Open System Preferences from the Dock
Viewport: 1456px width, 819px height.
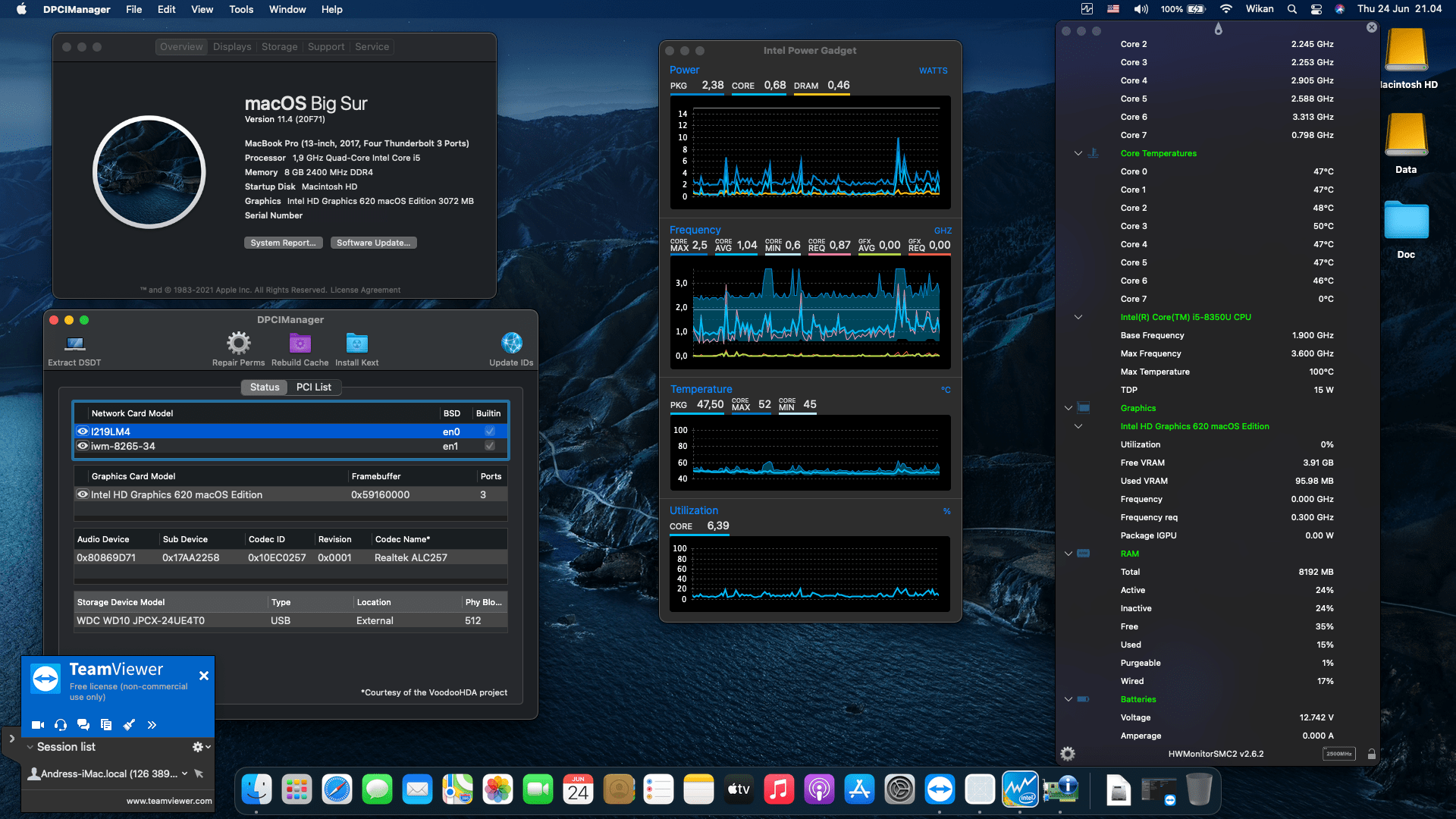pos(899,790)
